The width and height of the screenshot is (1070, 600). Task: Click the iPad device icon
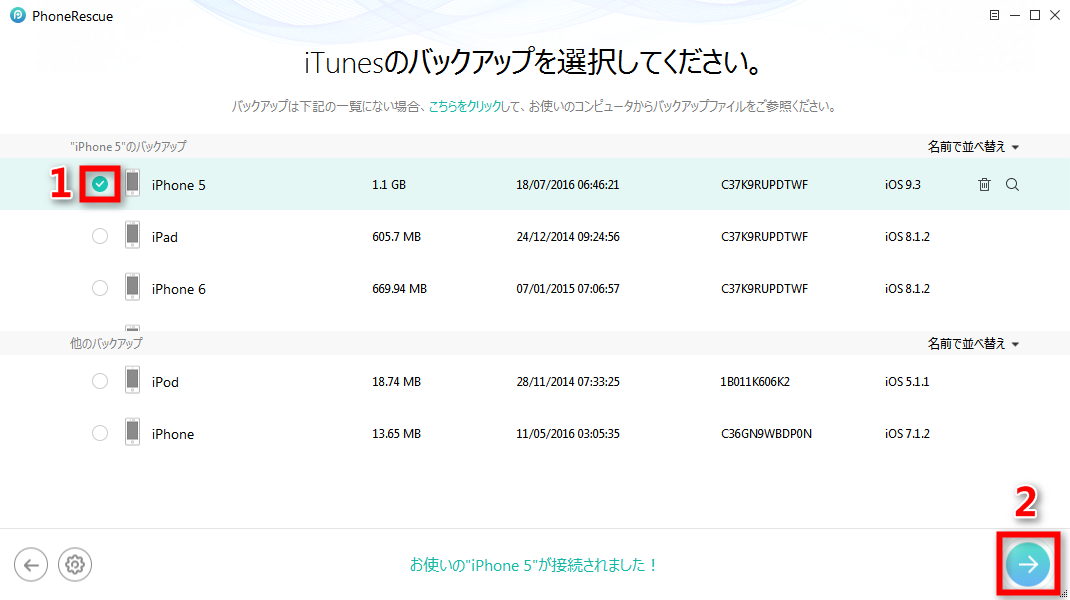tap(132, 235)
